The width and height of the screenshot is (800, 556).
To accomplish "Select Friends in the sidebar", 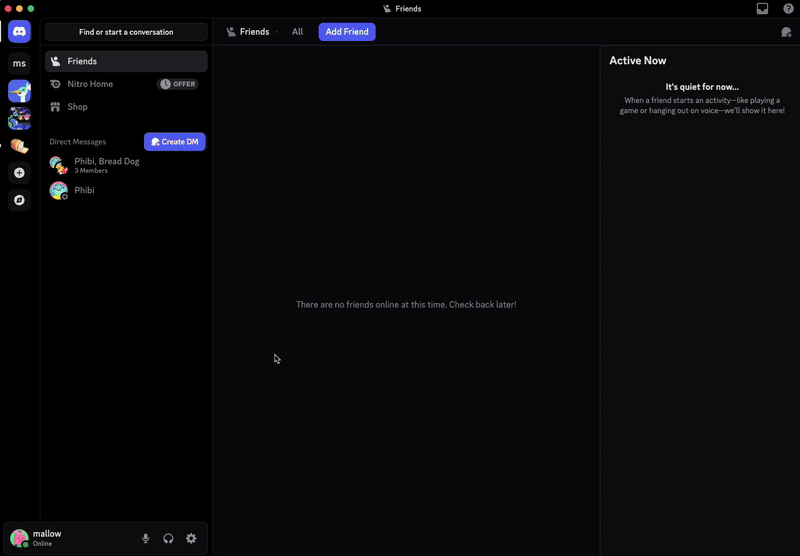I will 126,62.
